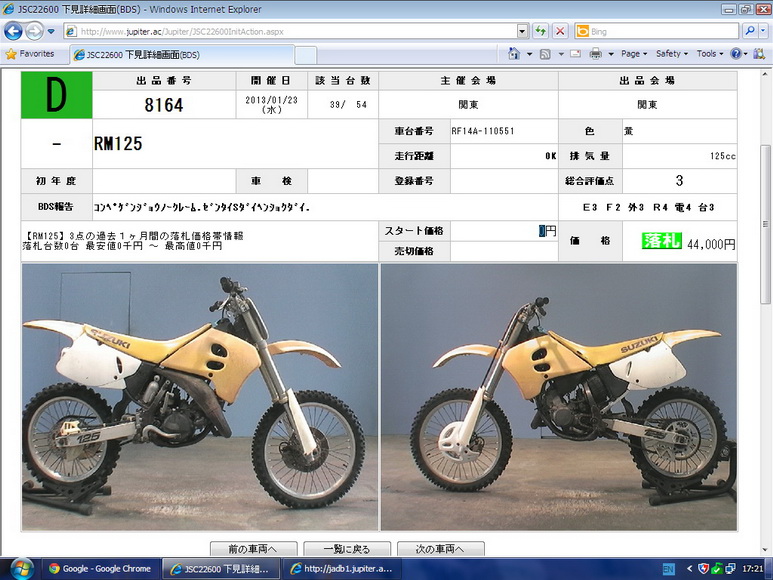Click the scrollbar down arrow

pyautogui.click(x=767, y=549)
